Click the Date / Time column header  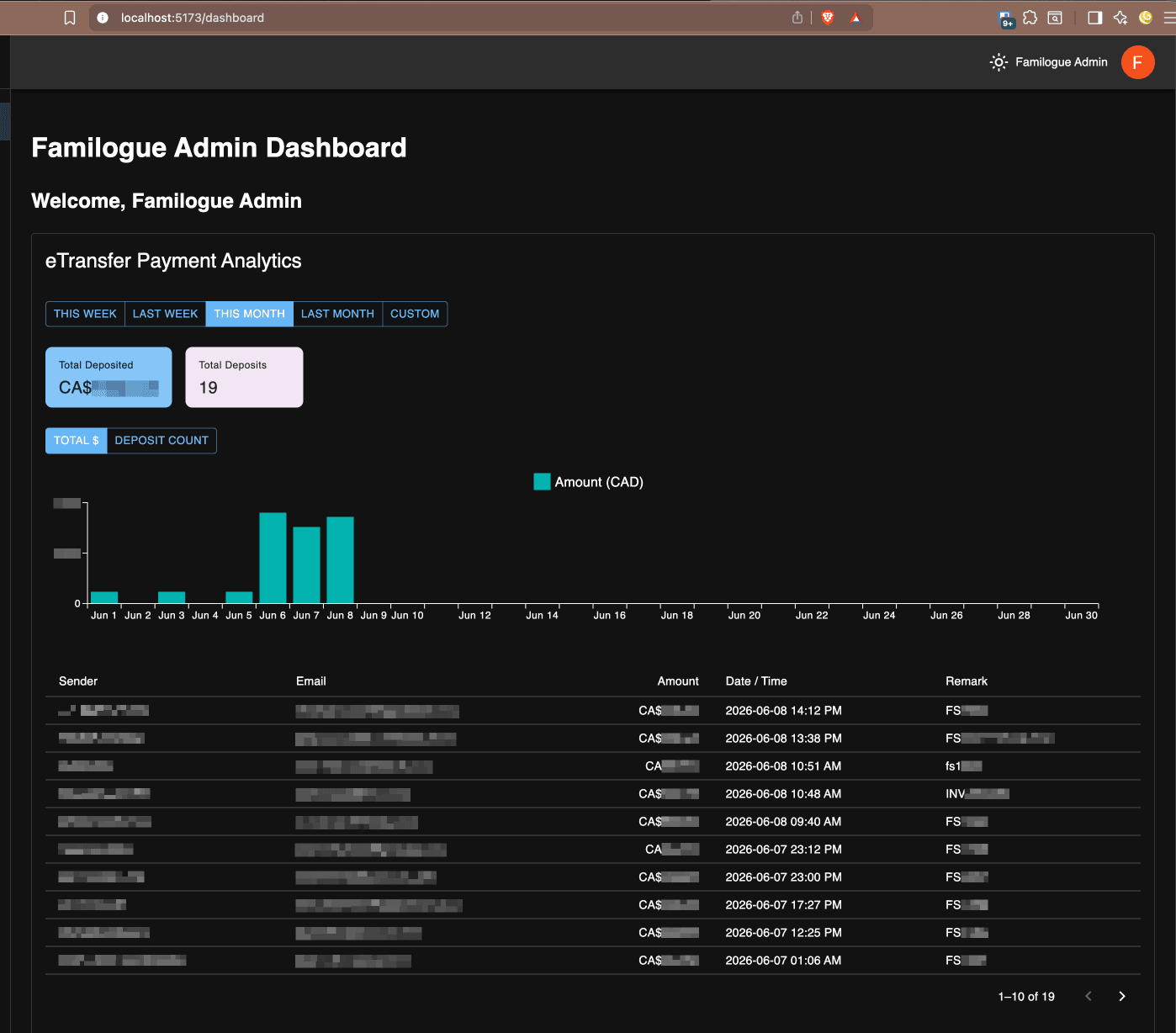coord(756,681)
